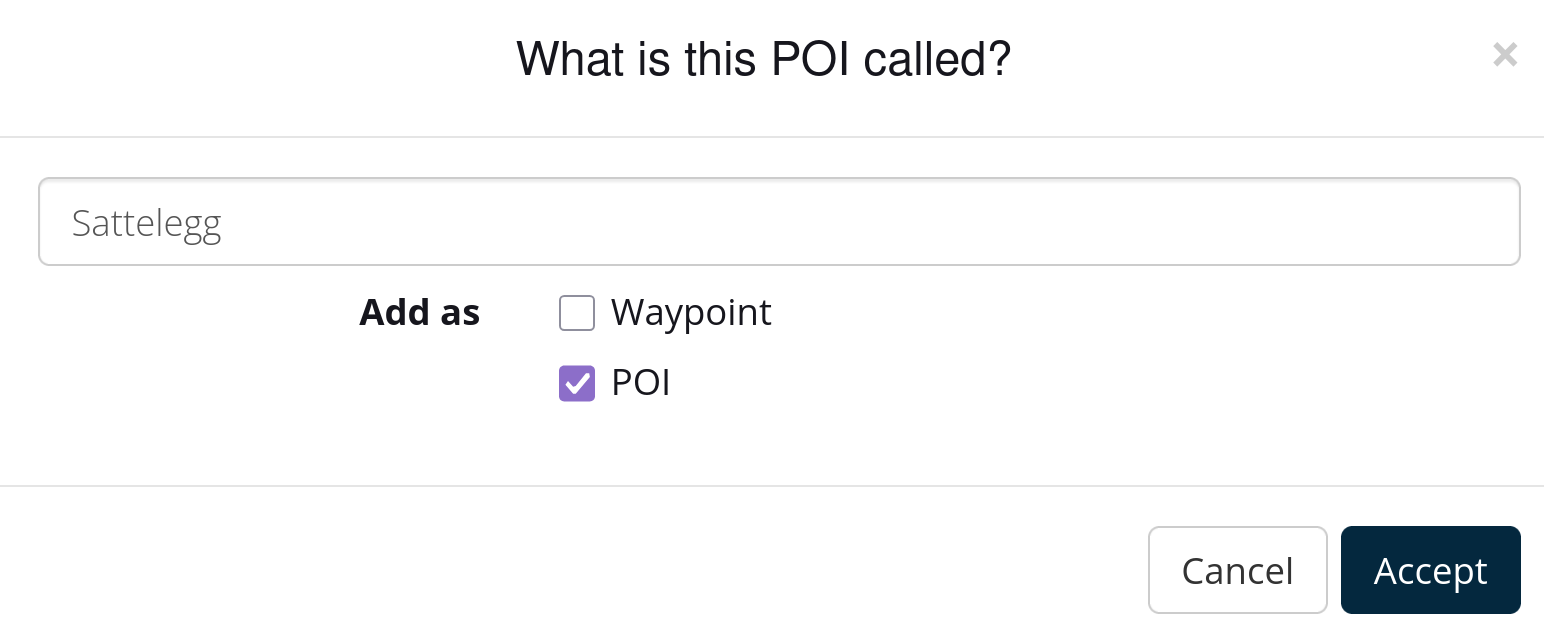This screenshot has width=1544, height=634.
Task: Close the POI naming dialog
Action: 1504,55
